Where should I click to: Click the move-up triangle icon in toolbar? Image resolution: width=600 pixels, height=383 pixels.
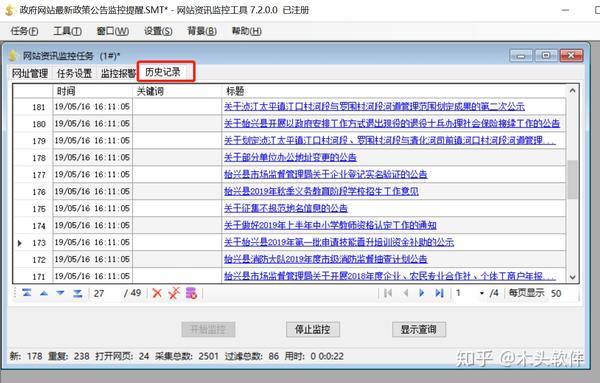(x=44, y=293)
